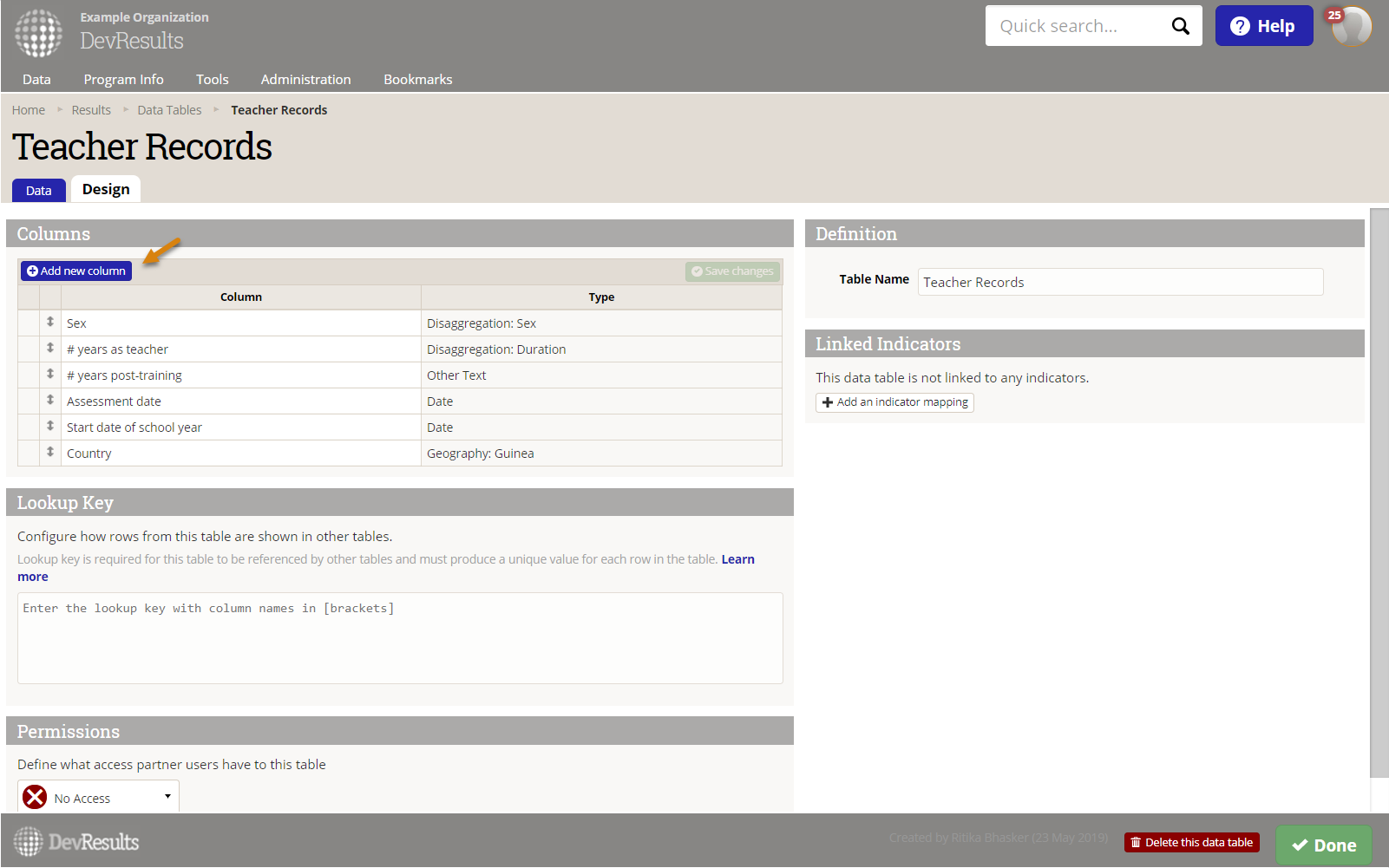
Task: Click the Save changes button
Action: pyautogui.click(x=732, y=271)
